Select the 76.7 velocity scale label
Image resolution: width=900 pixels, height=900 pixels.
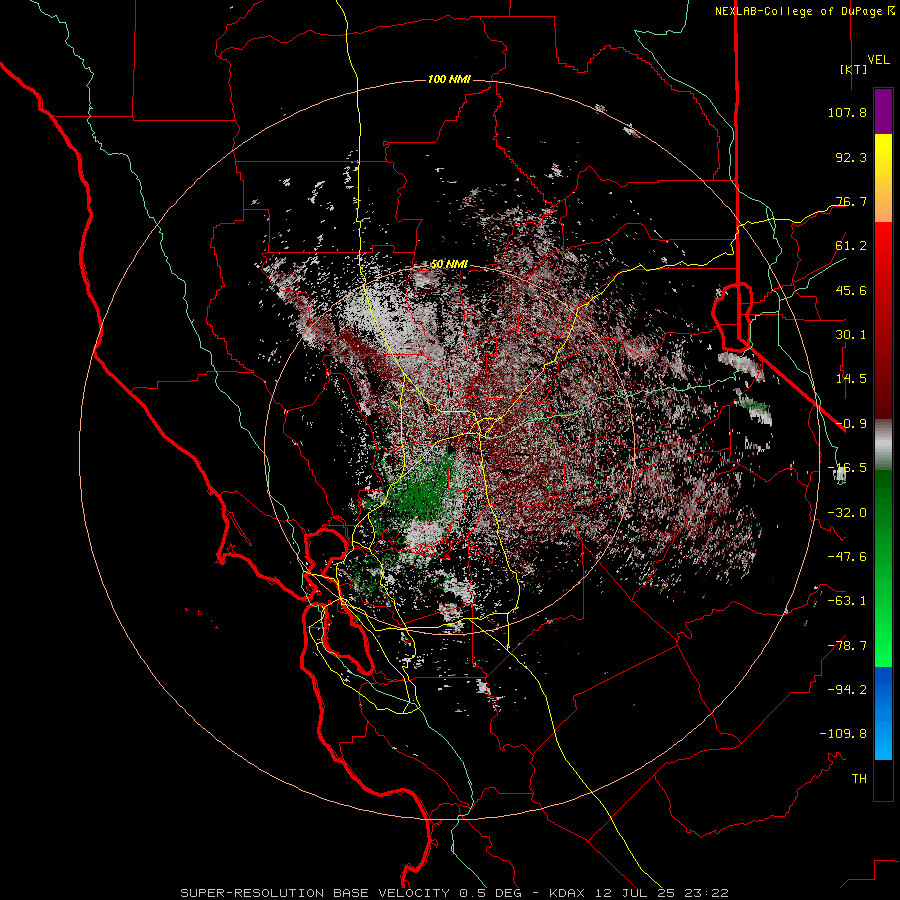coord(851,201)
